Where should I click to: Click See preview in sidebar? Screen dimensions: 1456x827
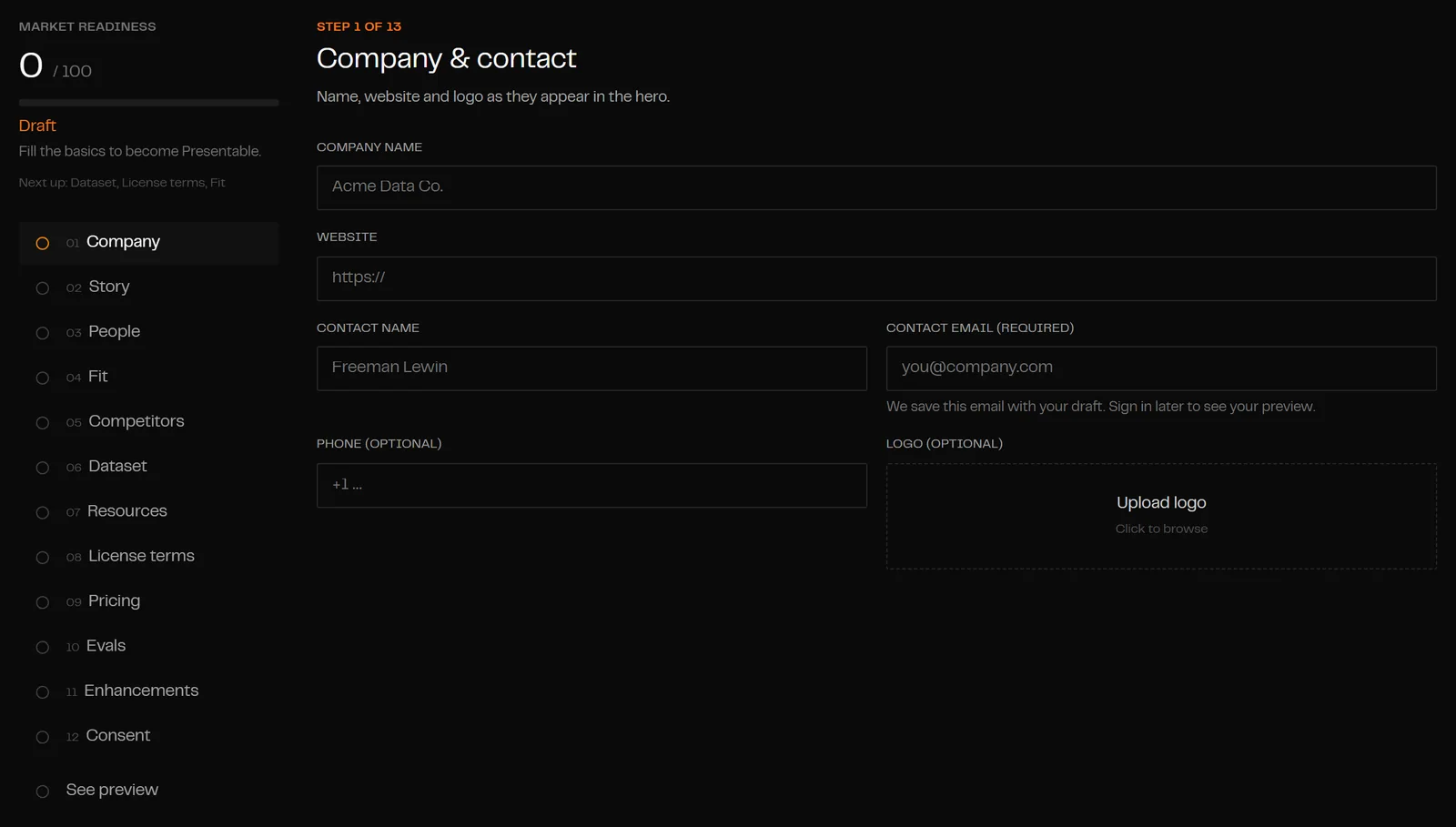tap(148, 791)
